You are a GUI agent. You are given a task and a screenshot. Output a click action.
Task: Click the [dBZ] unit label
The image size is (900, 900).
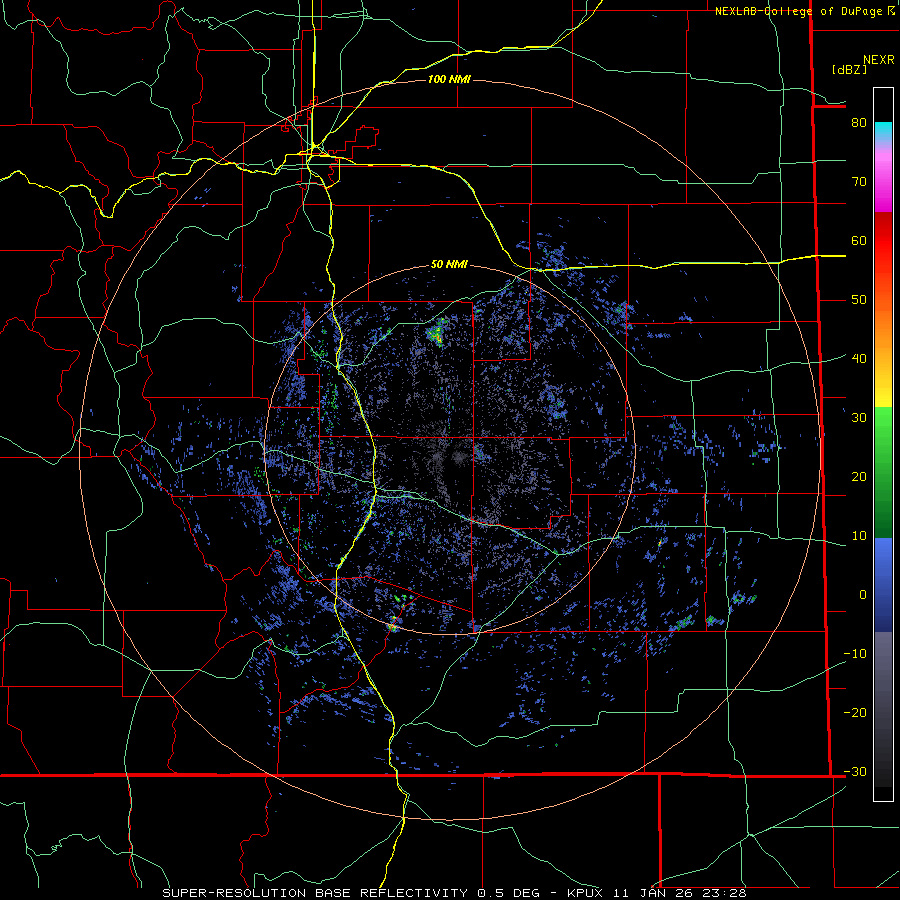point(849,69)
